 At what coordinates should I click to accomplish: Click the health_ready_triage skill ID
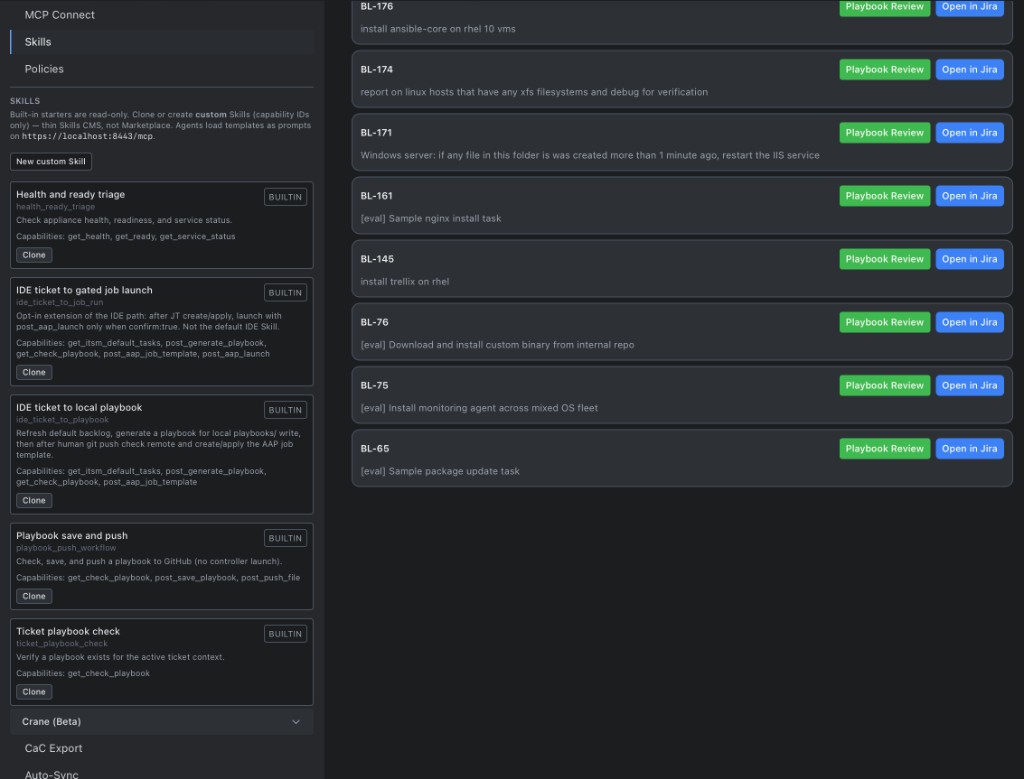click(x=56, y=206)
